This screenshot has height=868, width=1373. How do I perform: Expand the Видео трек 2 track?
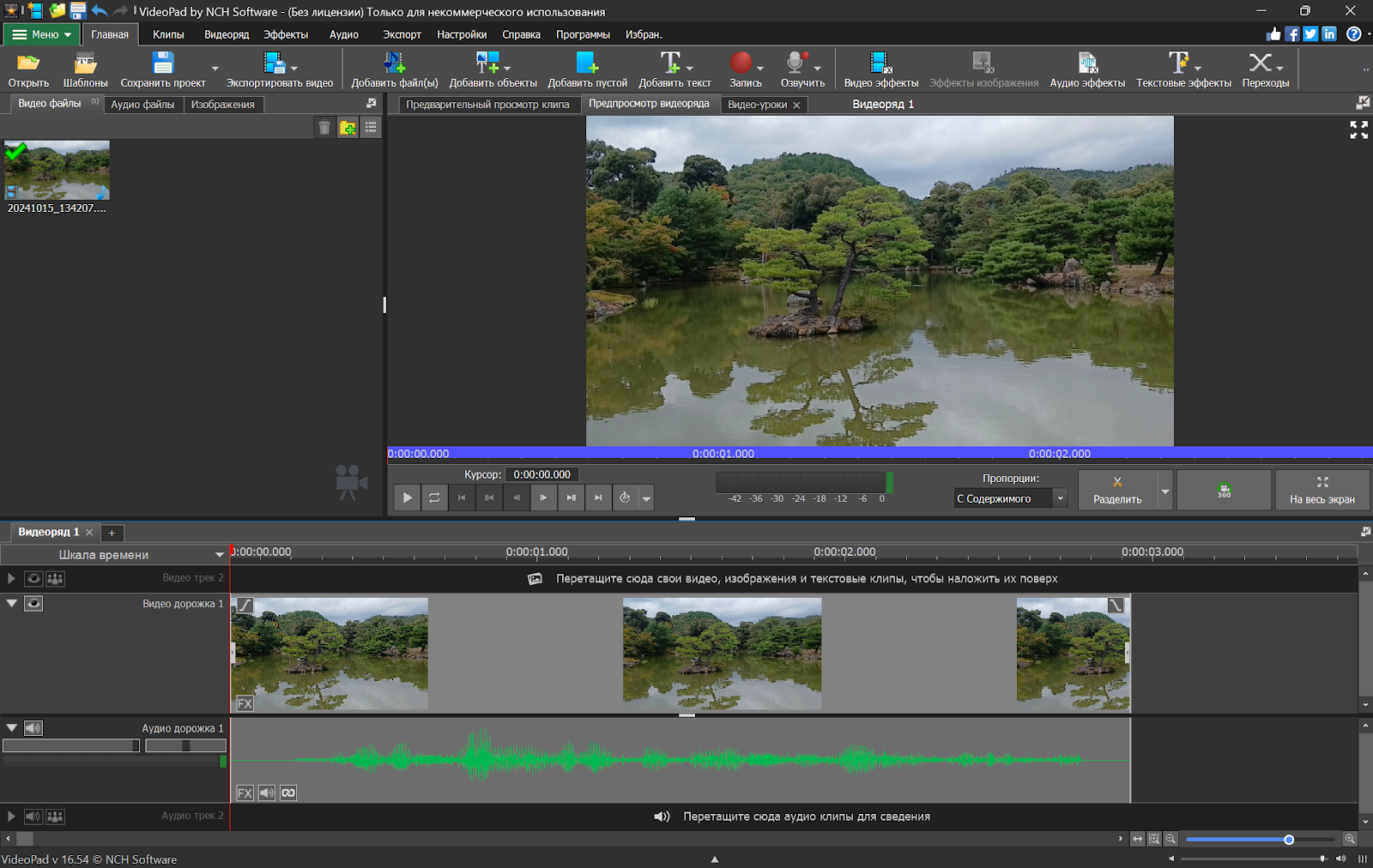(11, 578)
